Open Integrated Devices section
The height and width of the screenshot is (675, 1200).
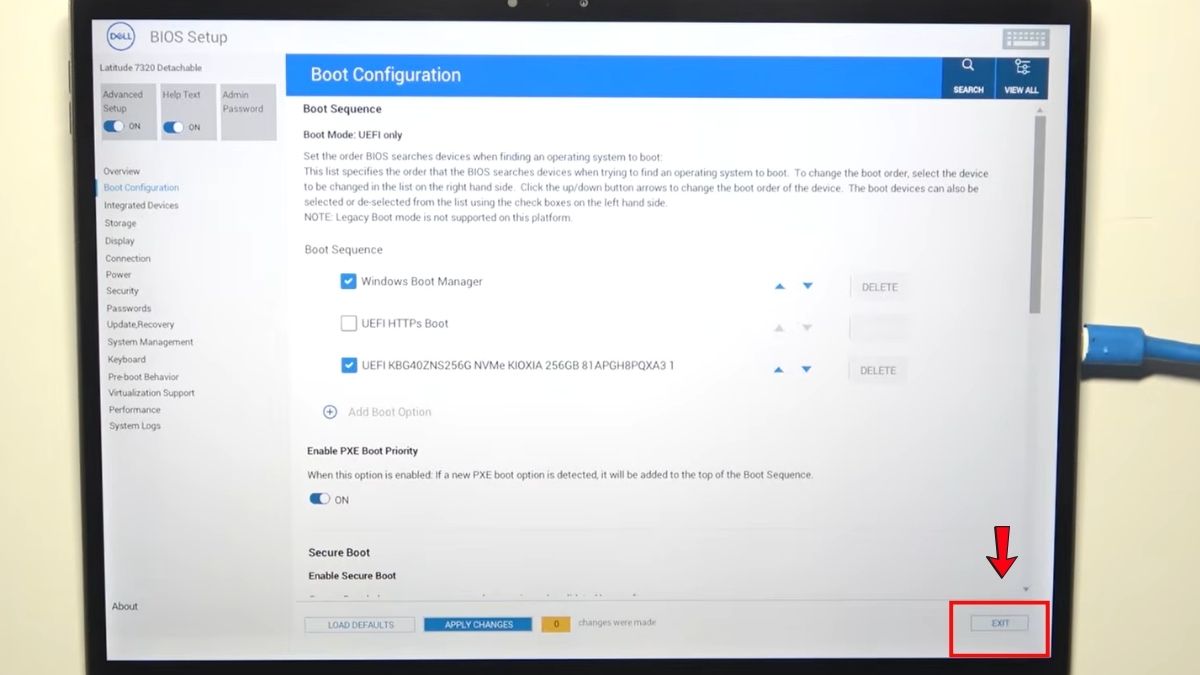[141, 205]
